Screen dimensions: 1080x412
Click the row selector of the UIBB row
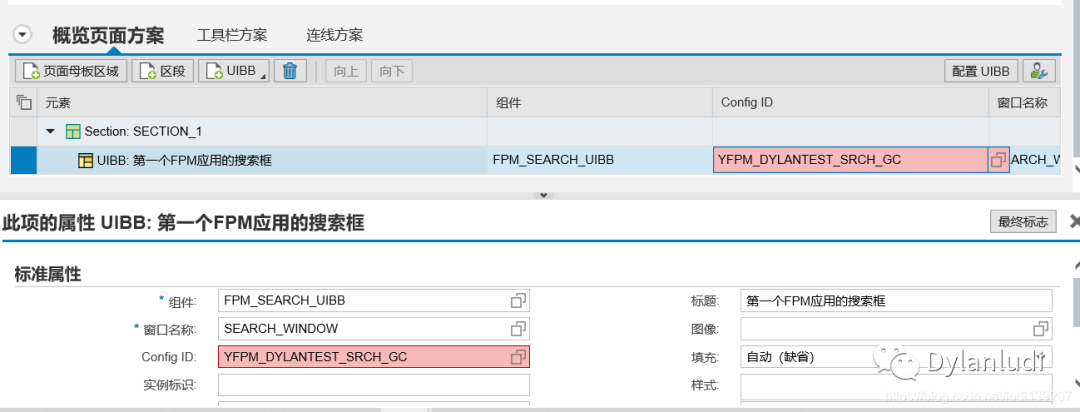23,160
